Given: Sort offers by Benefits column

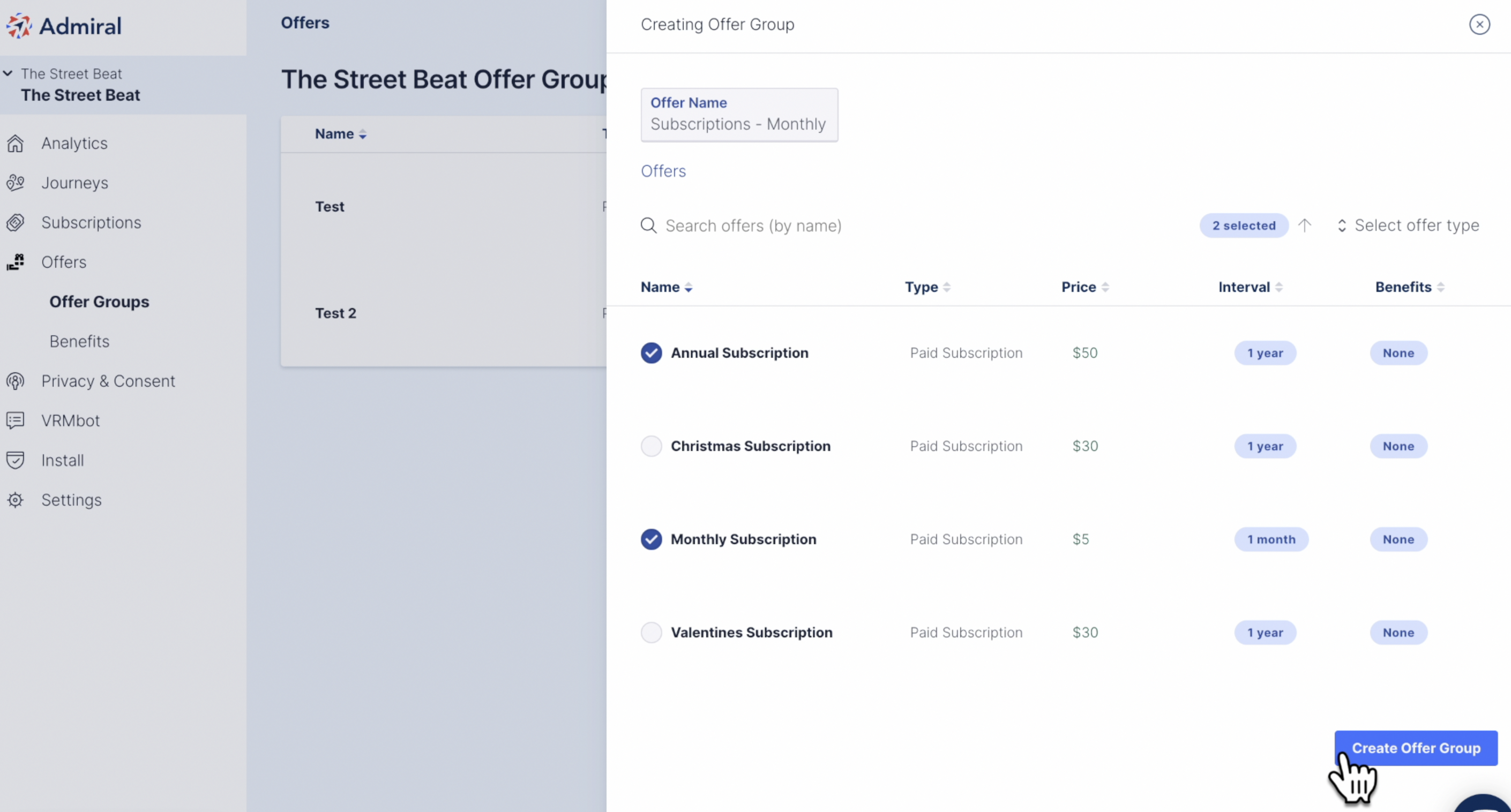Looking at the screenshot, I should pos(1410,287).
